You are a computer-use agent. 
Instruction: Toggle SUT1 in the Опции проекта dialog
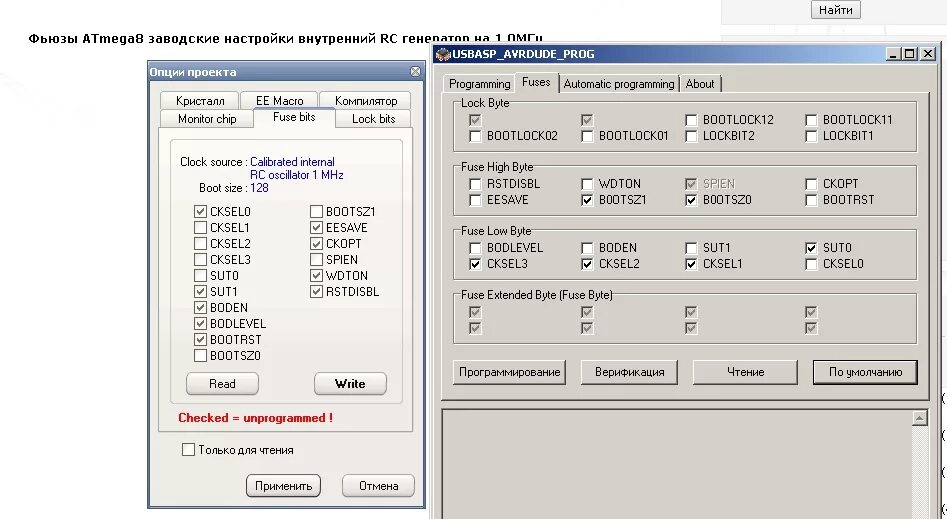click(x=201, y=292)
